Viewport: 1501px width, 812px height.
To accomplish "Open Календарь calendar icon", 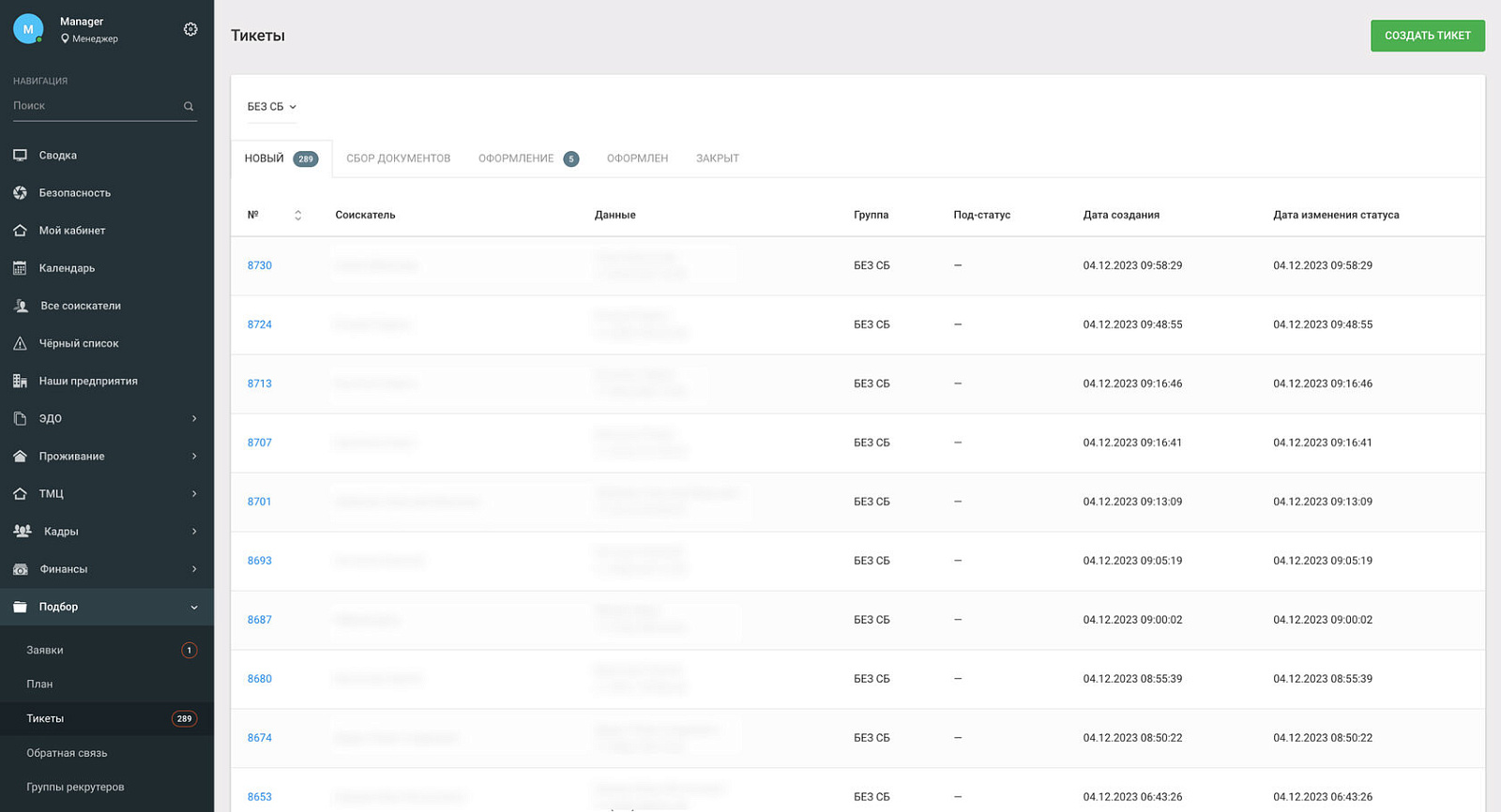I will pyautogui.click(x=20, y=268).
